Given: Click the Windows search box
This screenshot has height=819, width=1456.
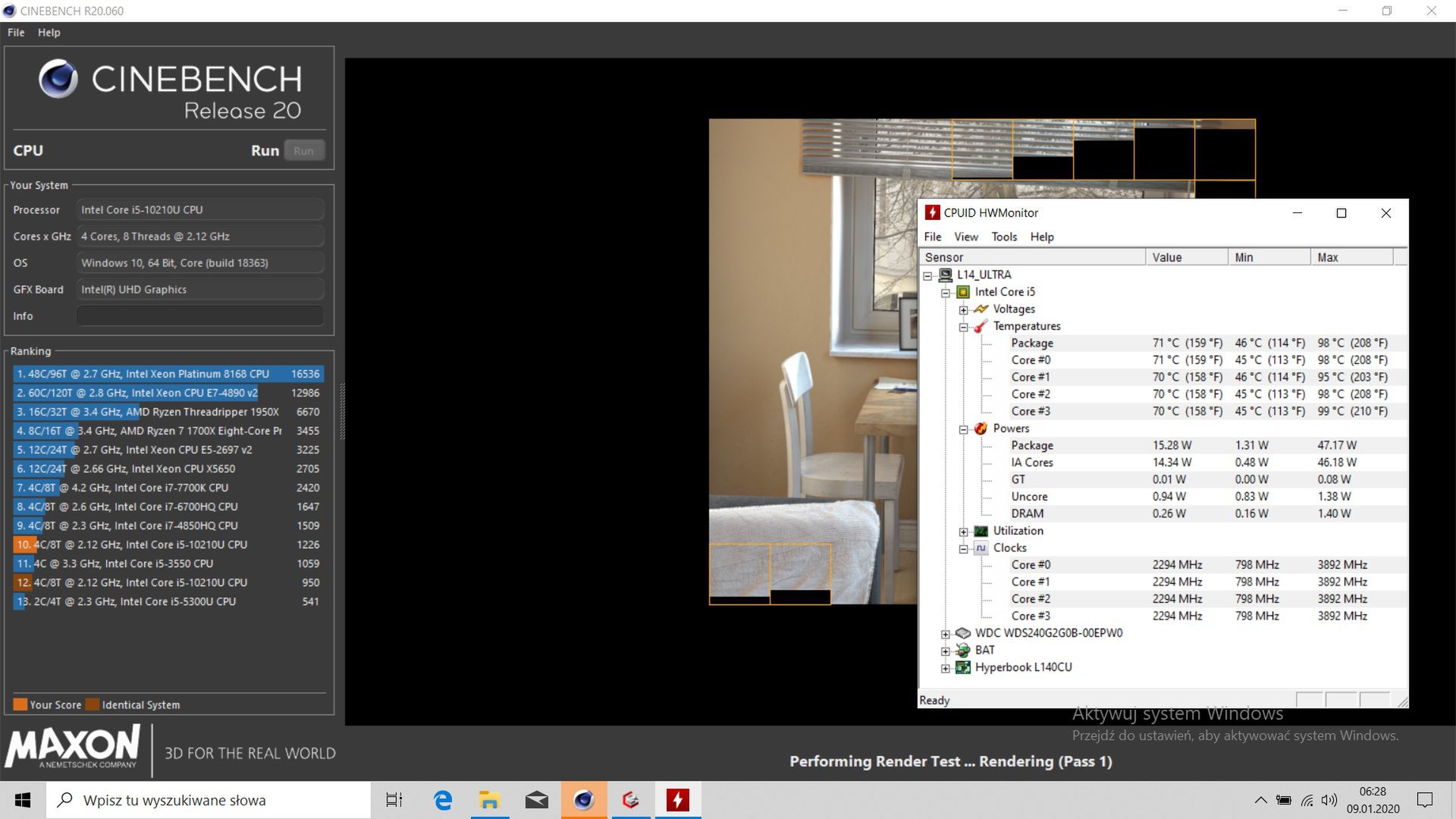Looking at the screenshot, I should (x=209, y=800).
